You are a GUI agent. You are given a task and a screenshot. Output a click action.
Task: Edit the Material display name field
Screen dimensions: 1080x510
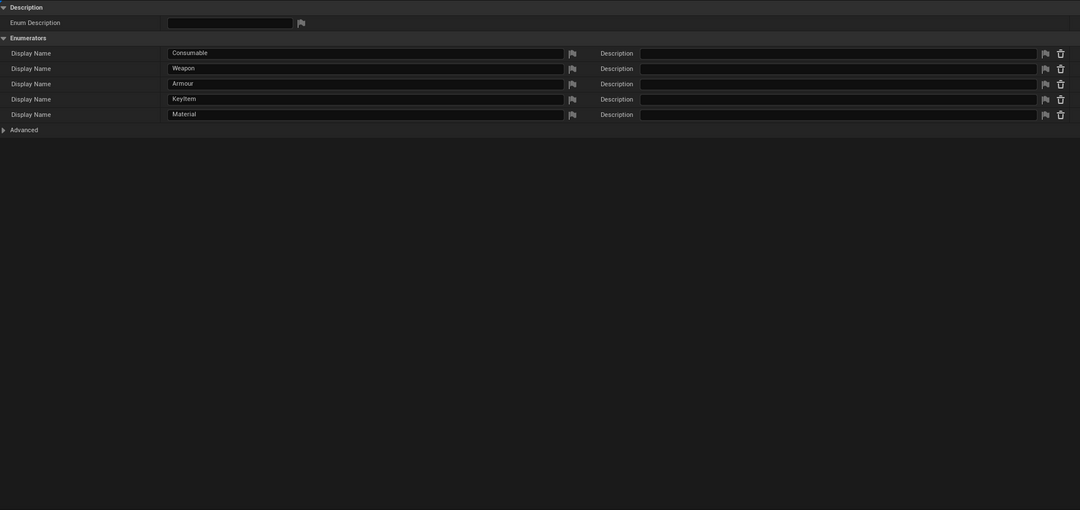[366, 115]
